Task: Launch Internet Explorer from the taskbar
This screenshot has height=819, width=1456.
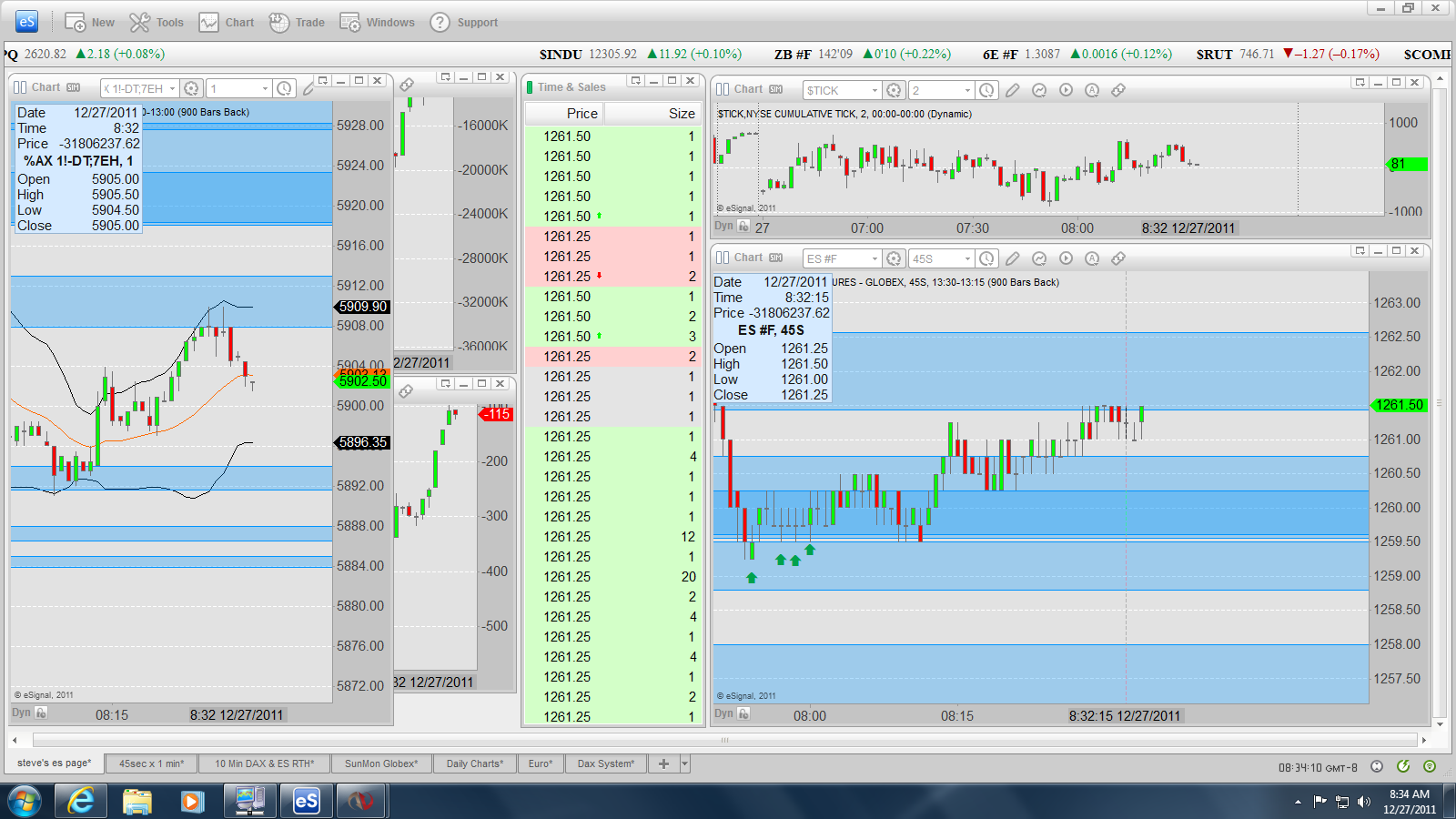Action: 81,801
